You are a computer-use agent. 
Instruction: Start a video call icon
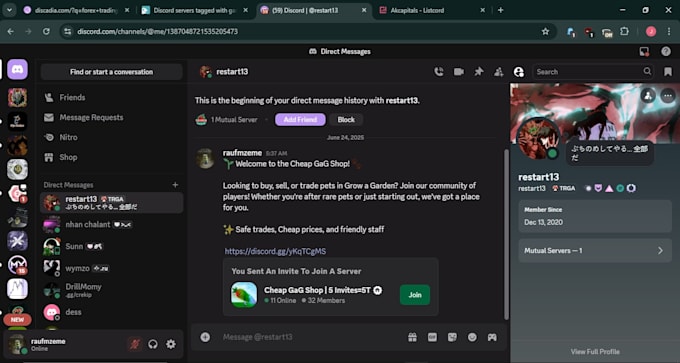(458, 72)
